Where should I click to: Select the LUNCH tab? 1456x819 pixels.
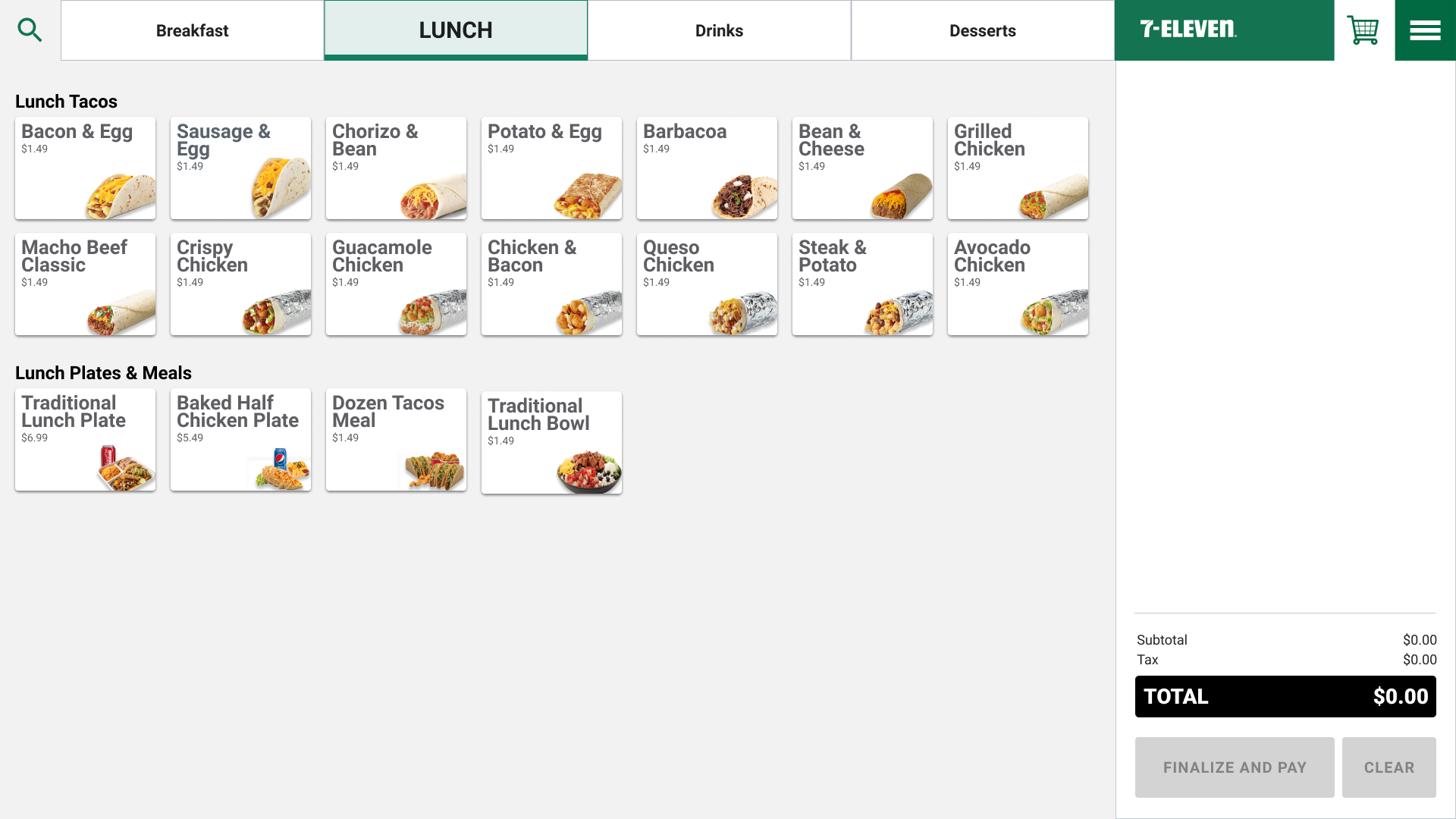(456, 30)
